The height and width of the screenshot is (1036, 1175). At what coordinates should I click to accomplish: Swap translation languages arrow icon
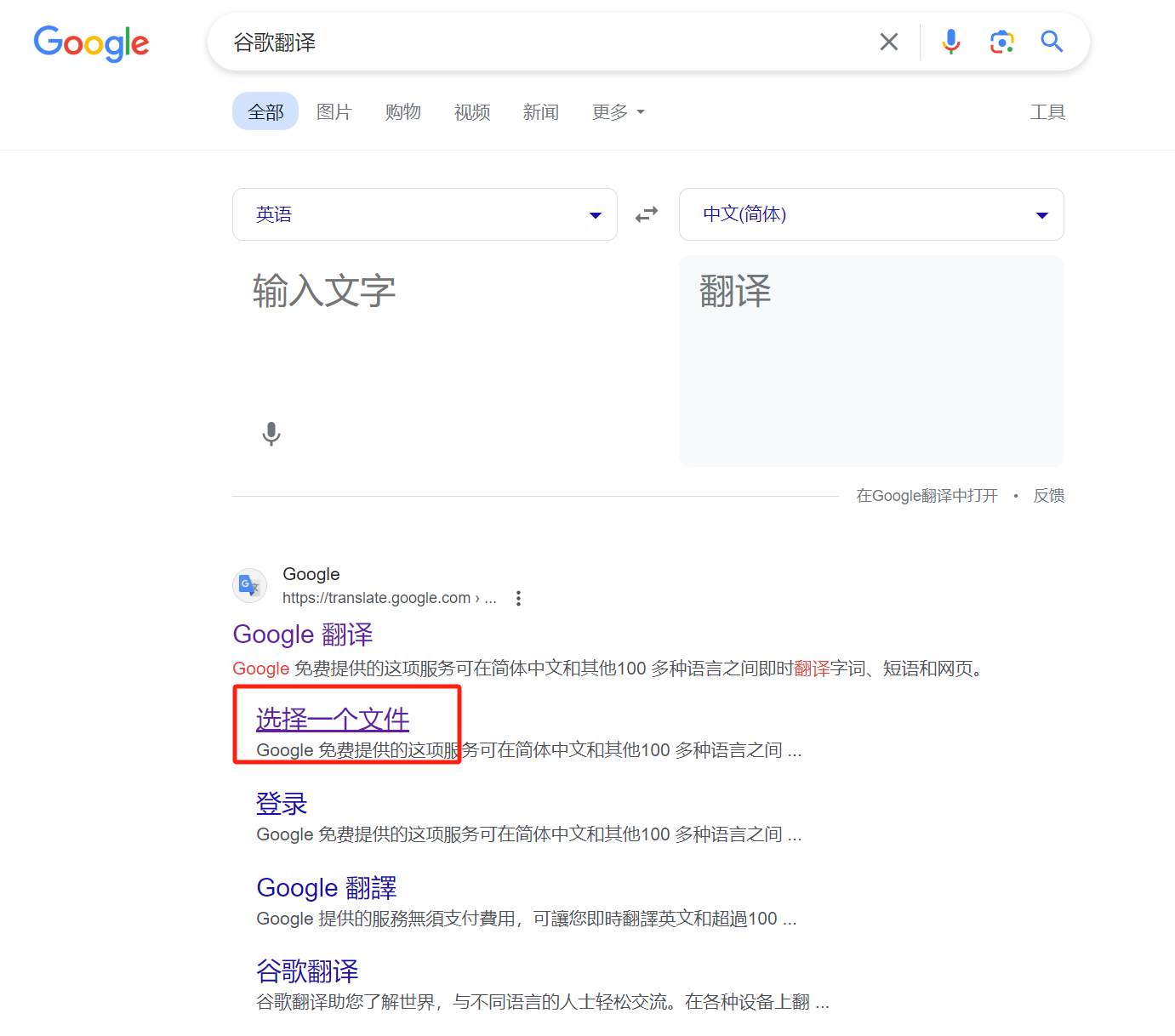[647, 214]
